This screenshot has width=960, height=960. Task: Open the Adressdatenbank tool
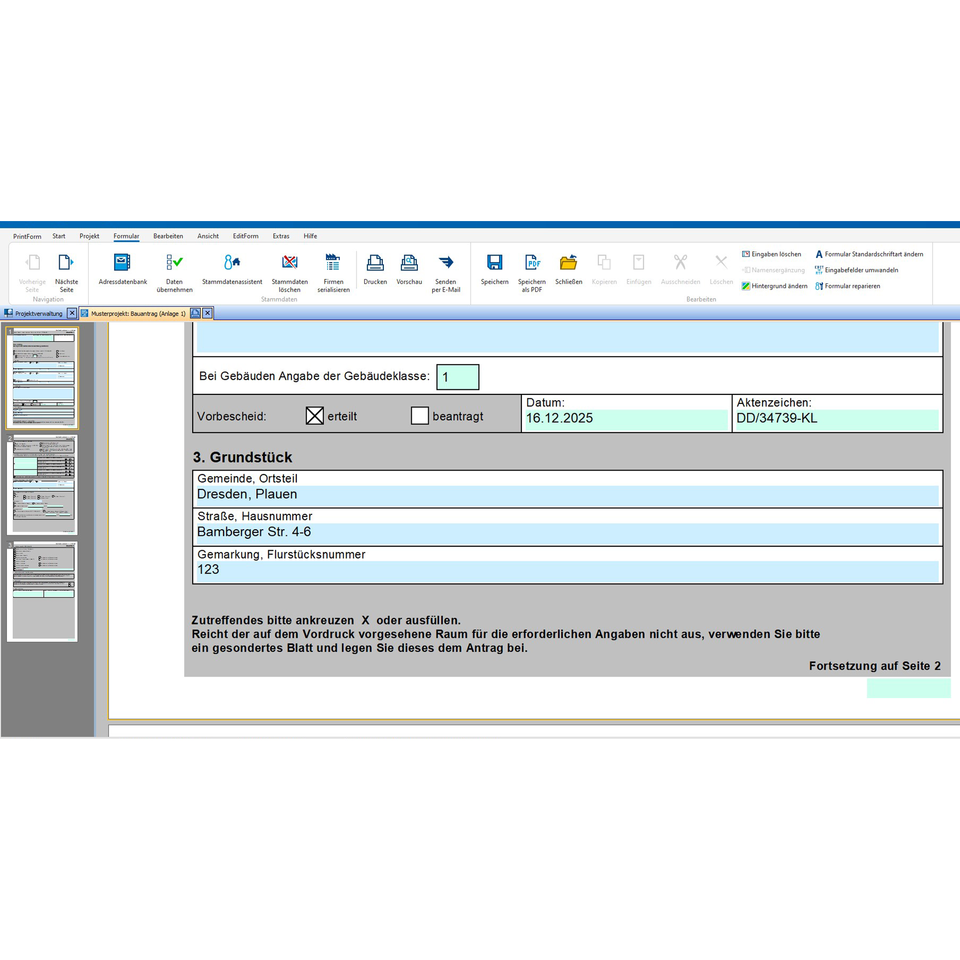pyautogui.click(x=122, y=269)
